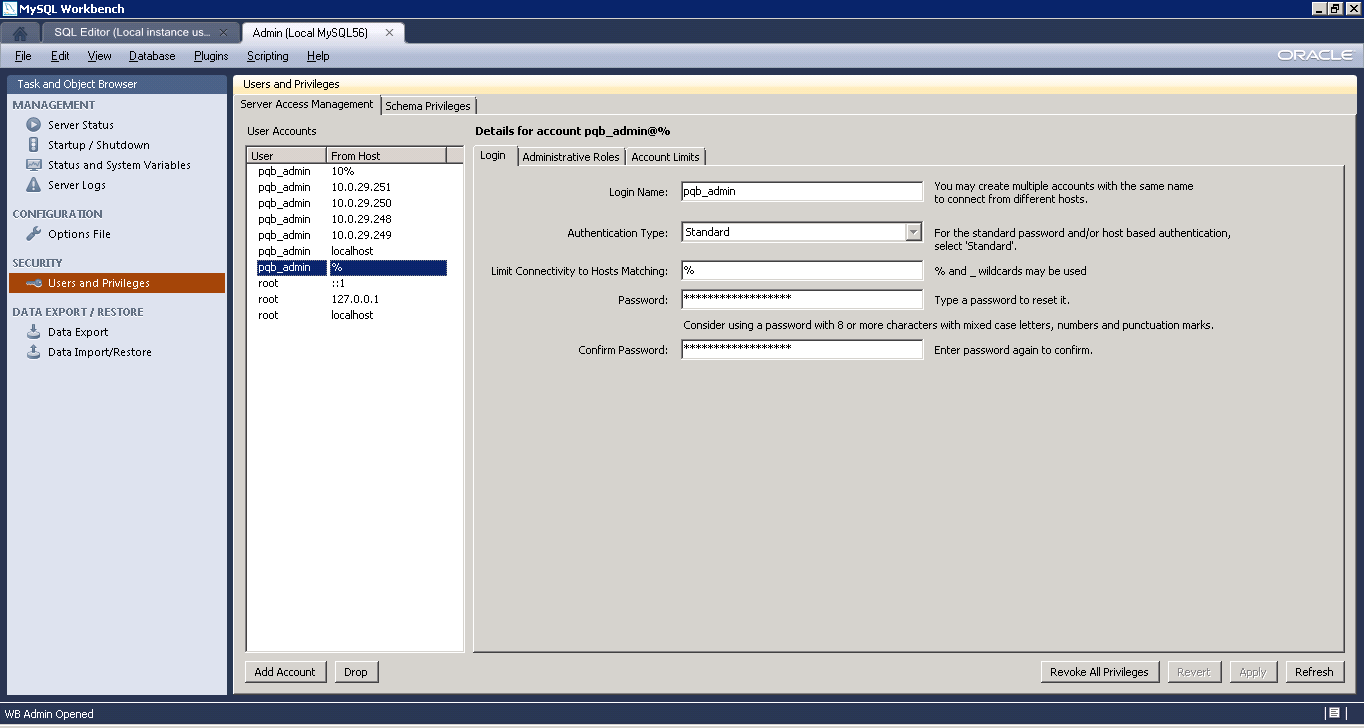
Task: Open the File menu
Action: pos(23,56)
